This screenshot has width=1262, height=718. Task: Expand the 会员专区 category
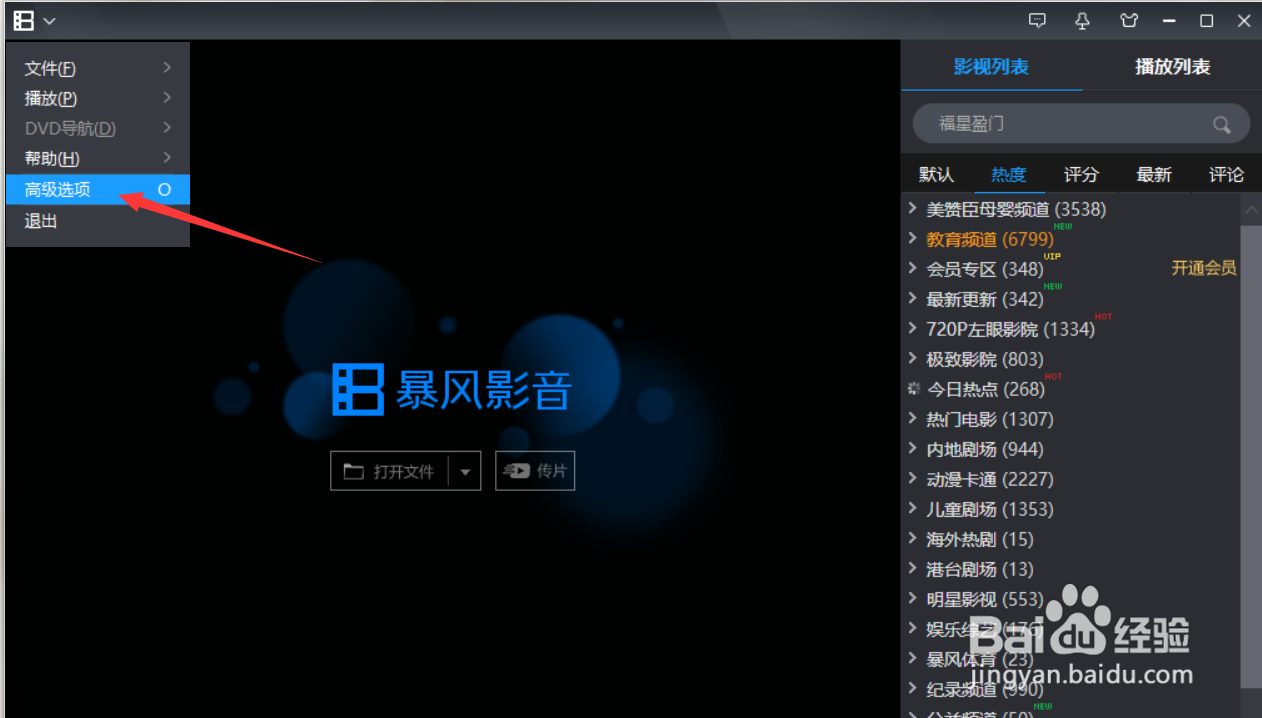tap(912, 268)
